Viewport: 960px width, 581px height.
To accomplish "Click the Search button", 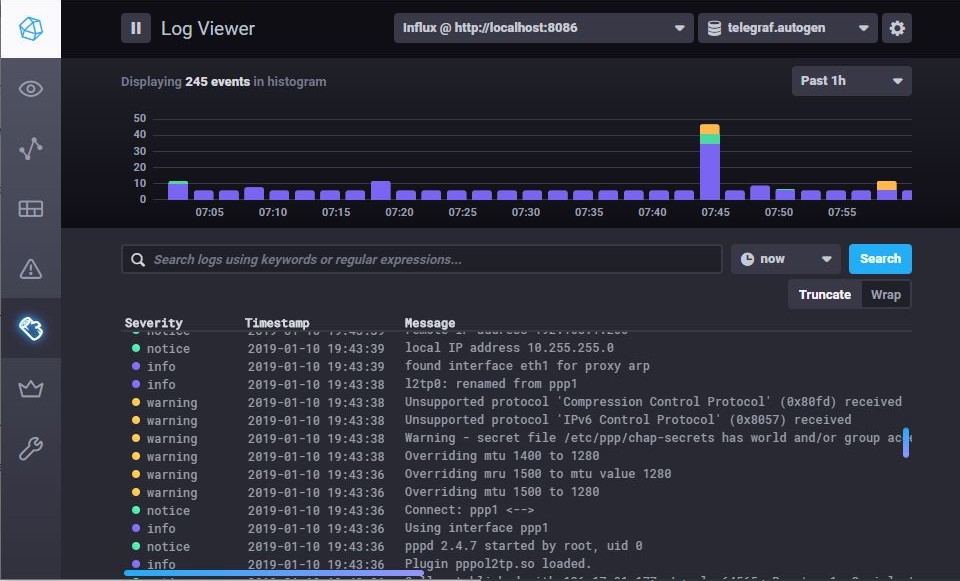I will pyautogui.click(x=880, y=258).
